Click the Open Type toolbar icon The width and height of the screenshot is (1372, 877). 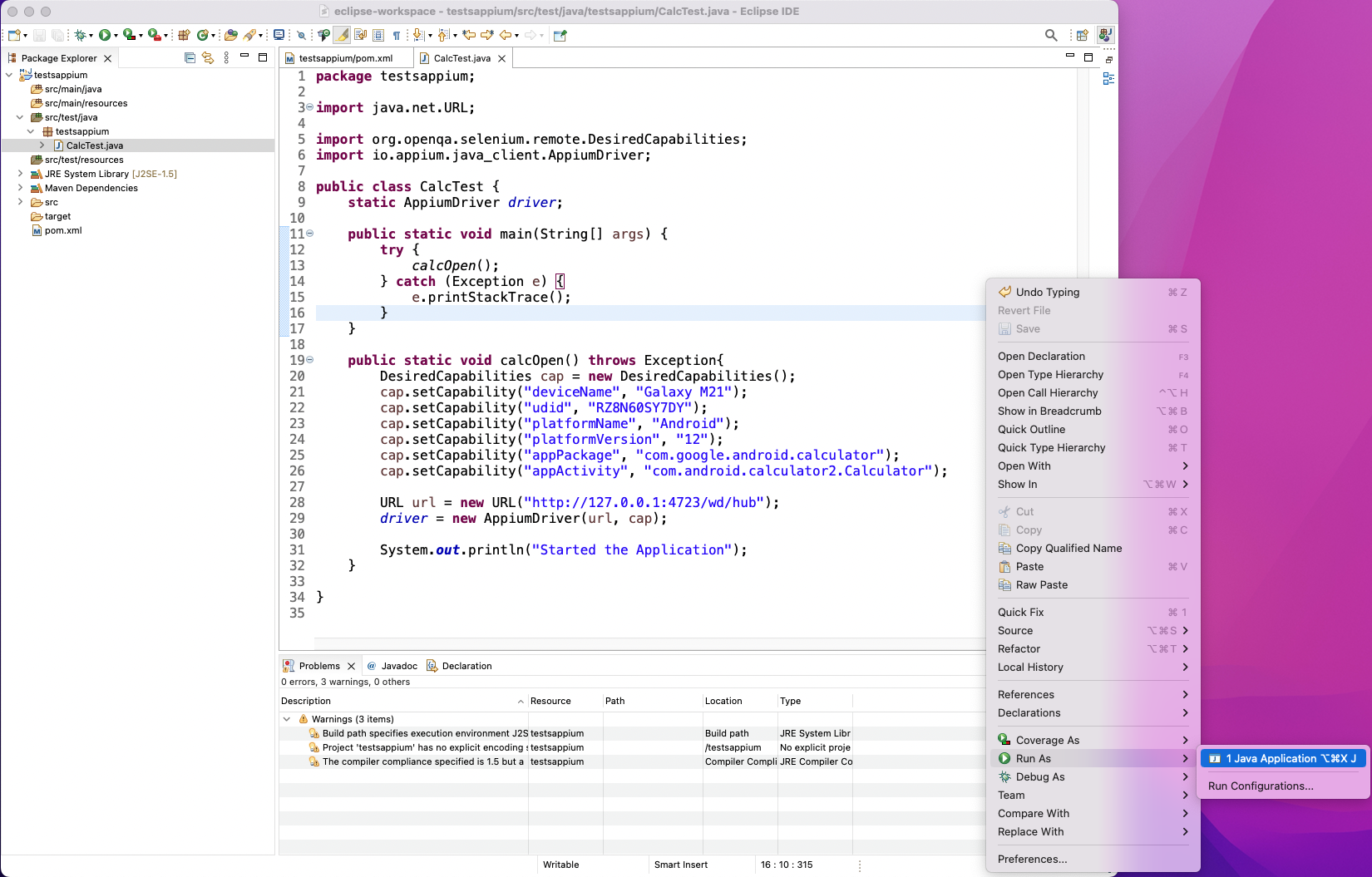click(230, 35)
